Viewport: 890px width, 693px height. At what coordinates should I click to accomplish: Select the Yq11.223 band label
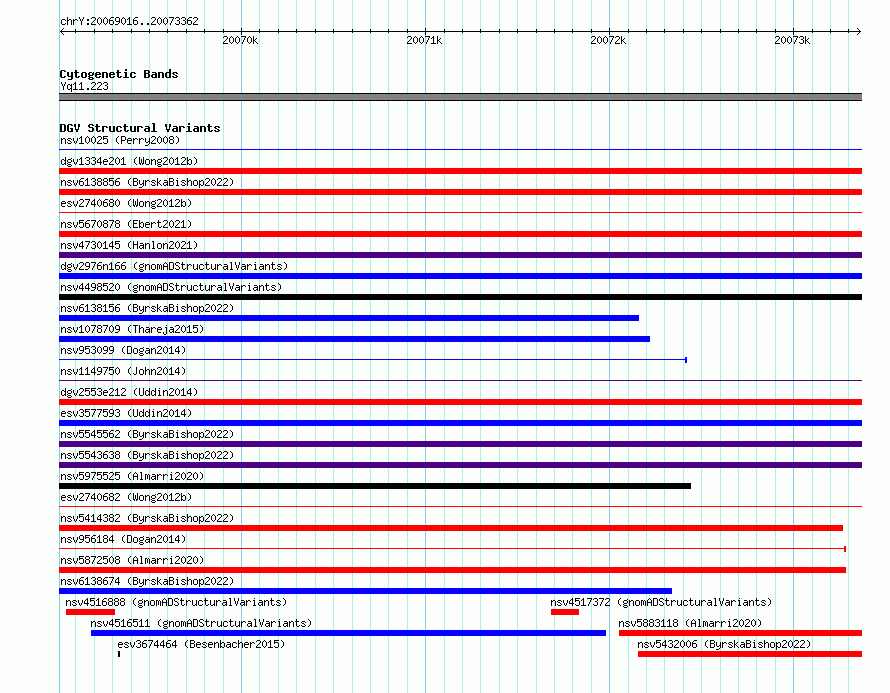click(84, 86)
